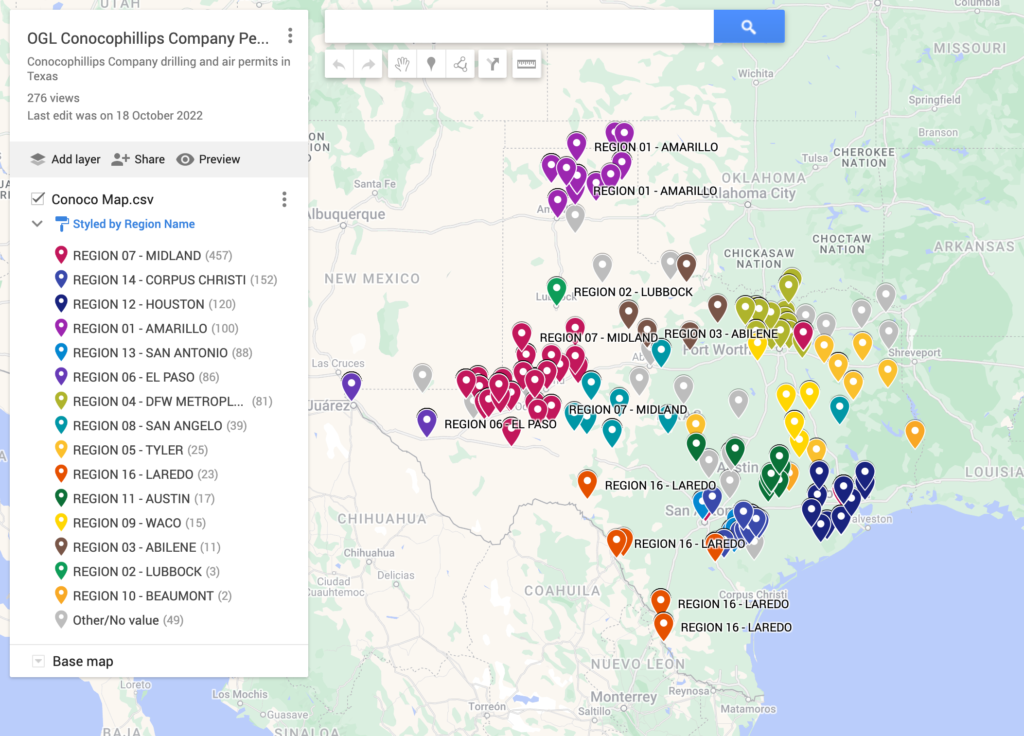Select the Add directions tool

(x=492, y=64)
